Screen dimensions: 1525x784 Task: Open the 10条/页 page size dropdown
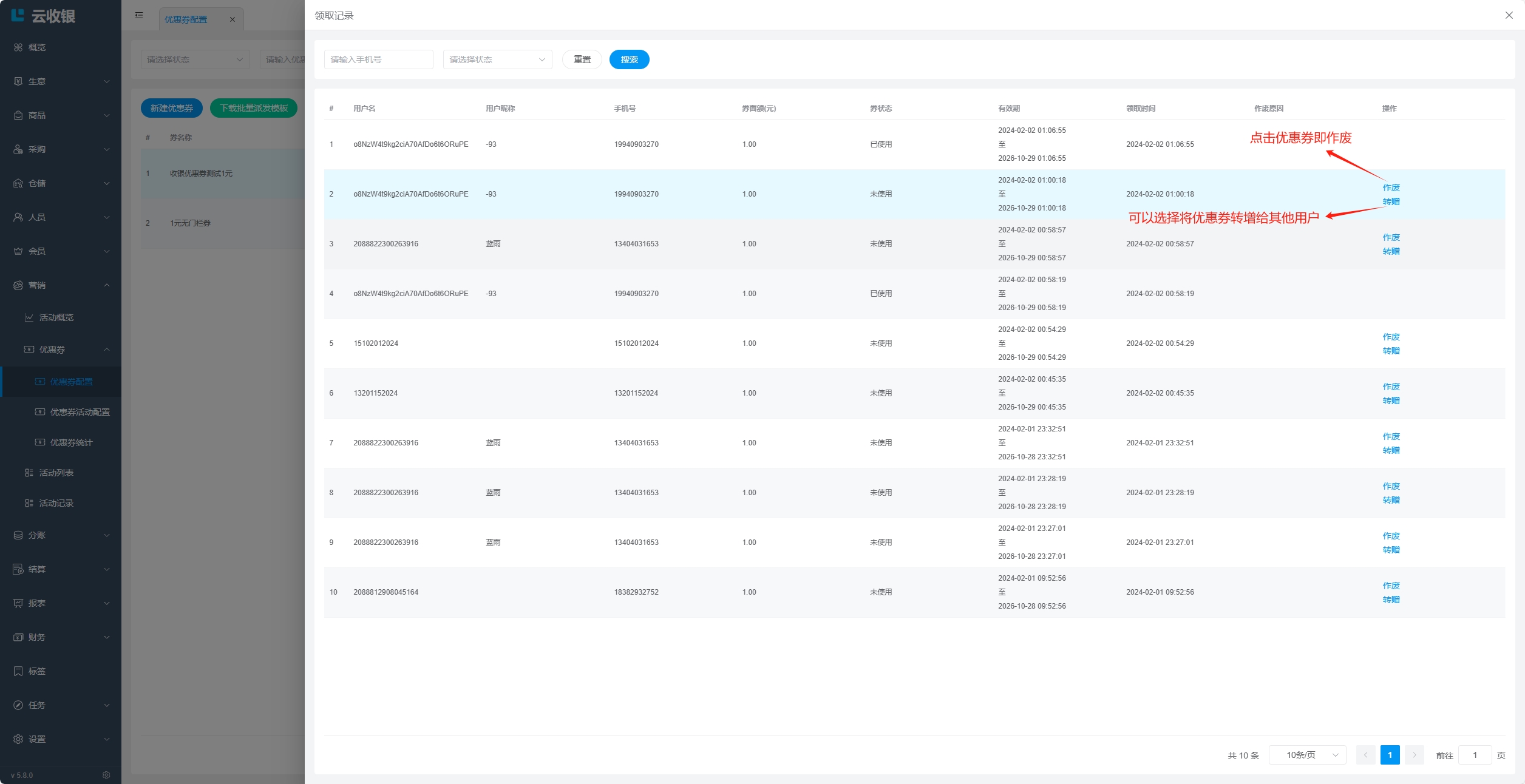(1307, 755)
